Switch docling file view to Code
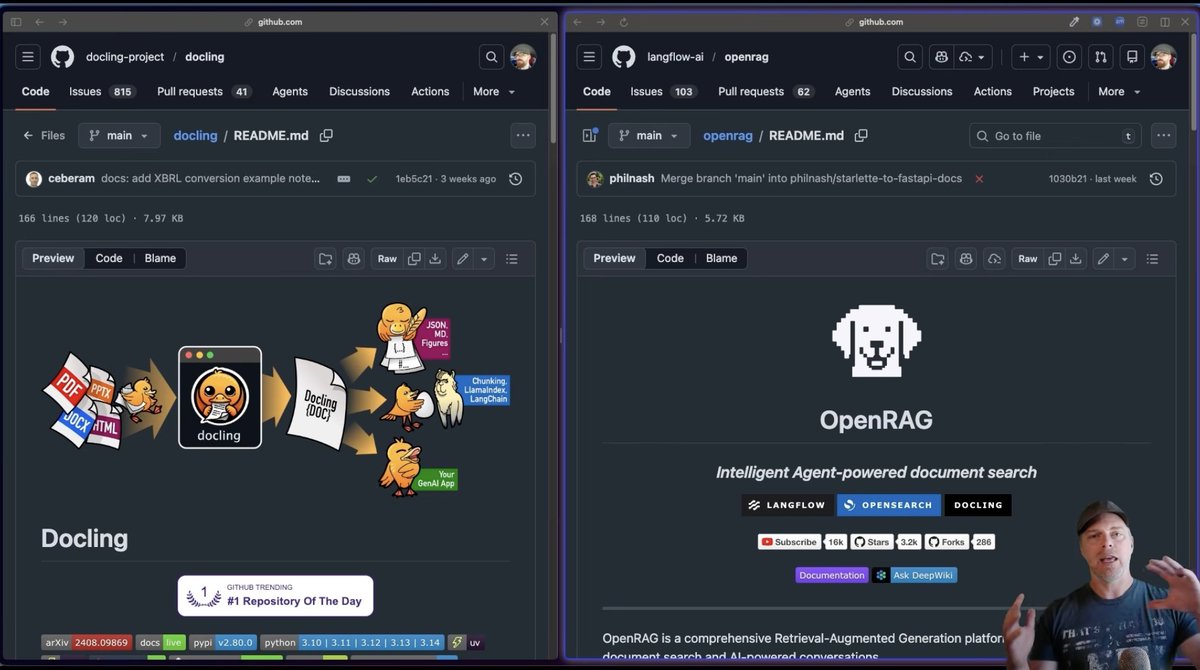 pyautogui.click(x=109, y=258)
